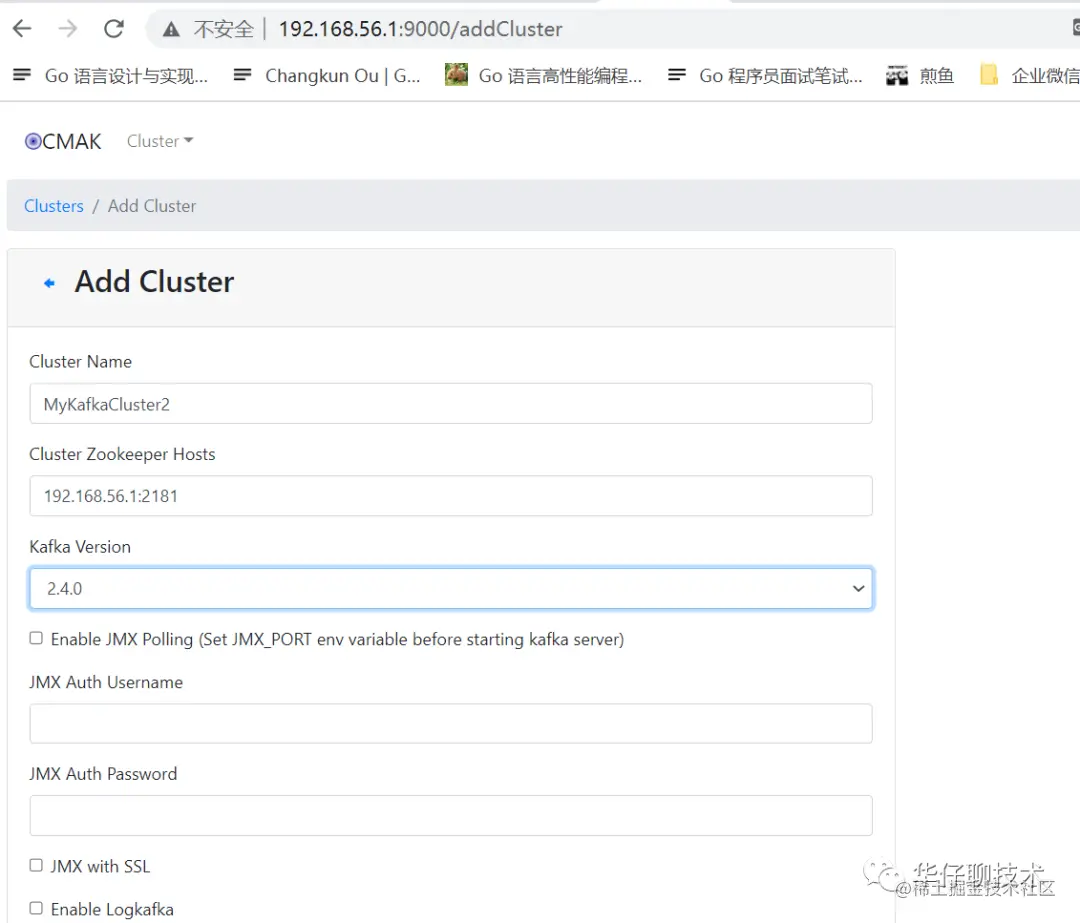Click the JMX Auth Password field

point(451,816)
